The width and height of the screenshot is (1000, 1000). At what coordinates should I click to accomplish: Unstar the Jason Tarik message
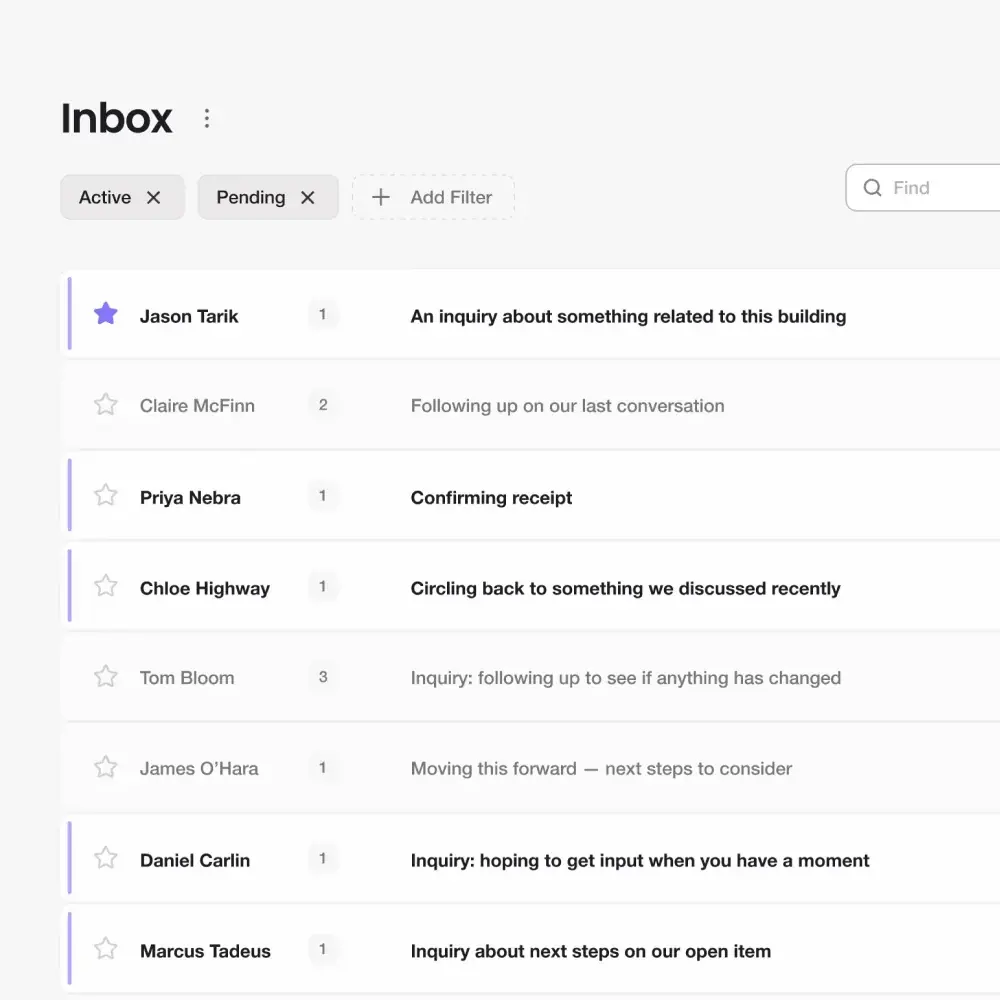[x=106, y=313]
